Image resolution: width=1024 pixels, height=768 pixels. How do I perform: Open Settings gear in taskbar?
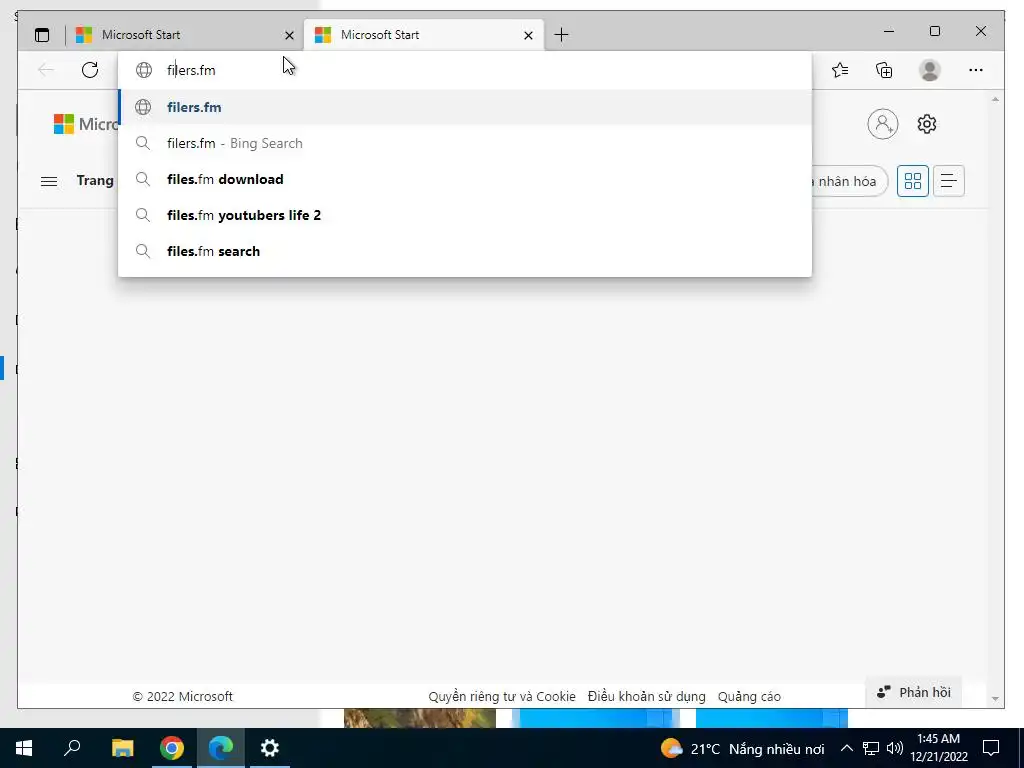coord(270,748)
